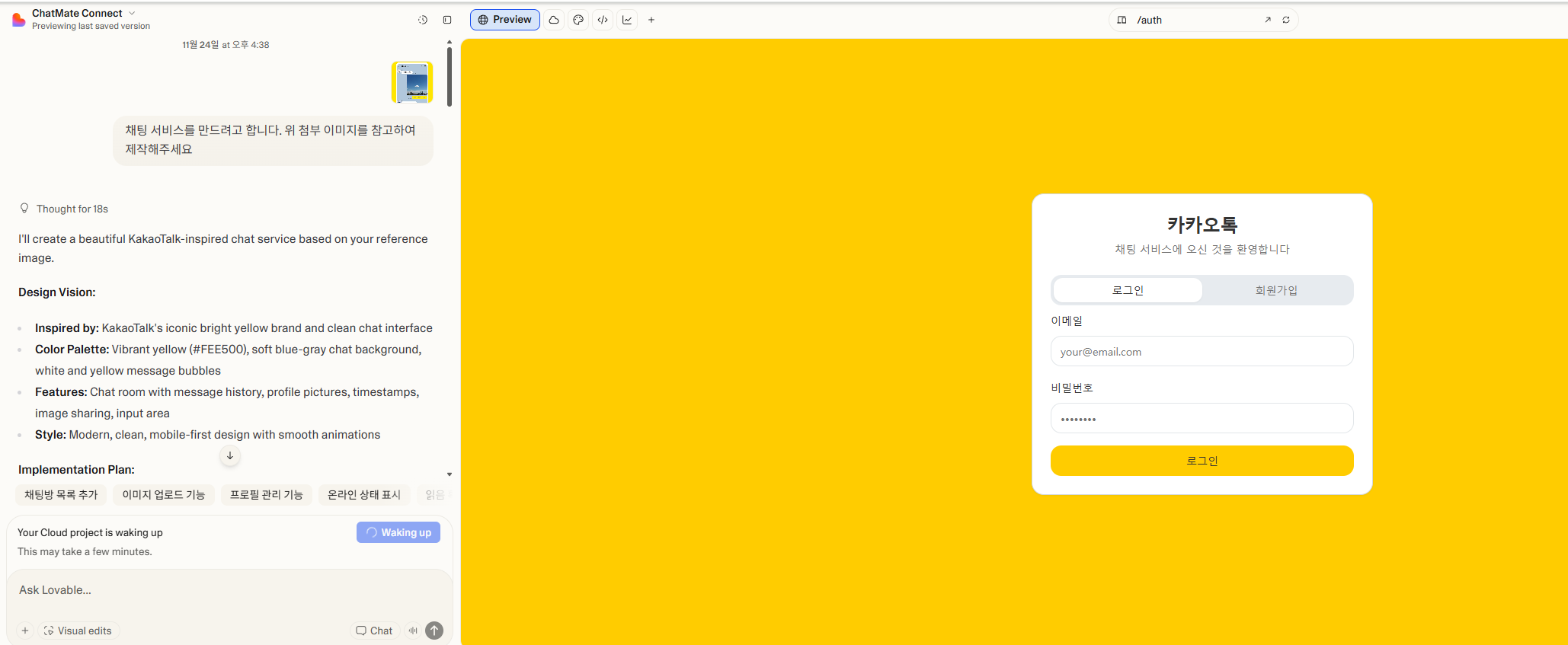The width and height of the screenshot is (1568, 645).
Task: Click the Lovable heart logo
Action: click(x=18, y=20)
